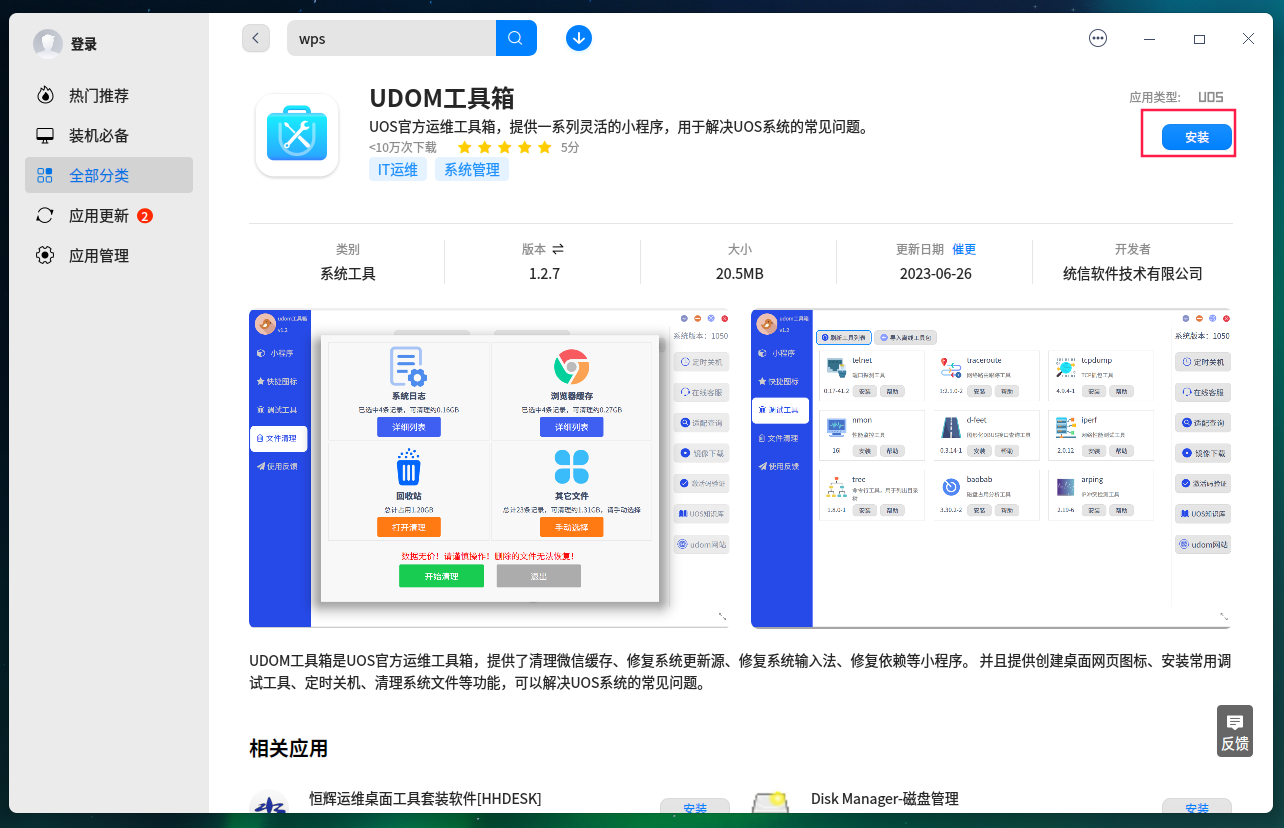Click the UDOM工具箱 app icon
1284x828 pixels.
[296, 133]
